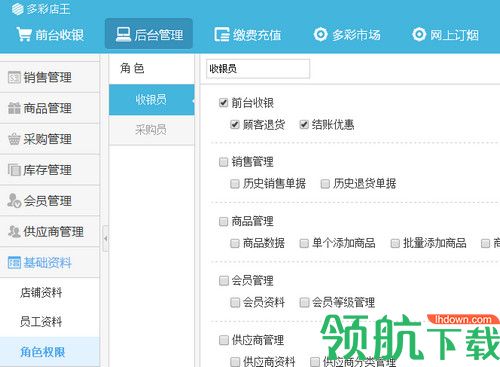
Task: Check the 会员等级管理 checkbox
Action: click(304, 303)
